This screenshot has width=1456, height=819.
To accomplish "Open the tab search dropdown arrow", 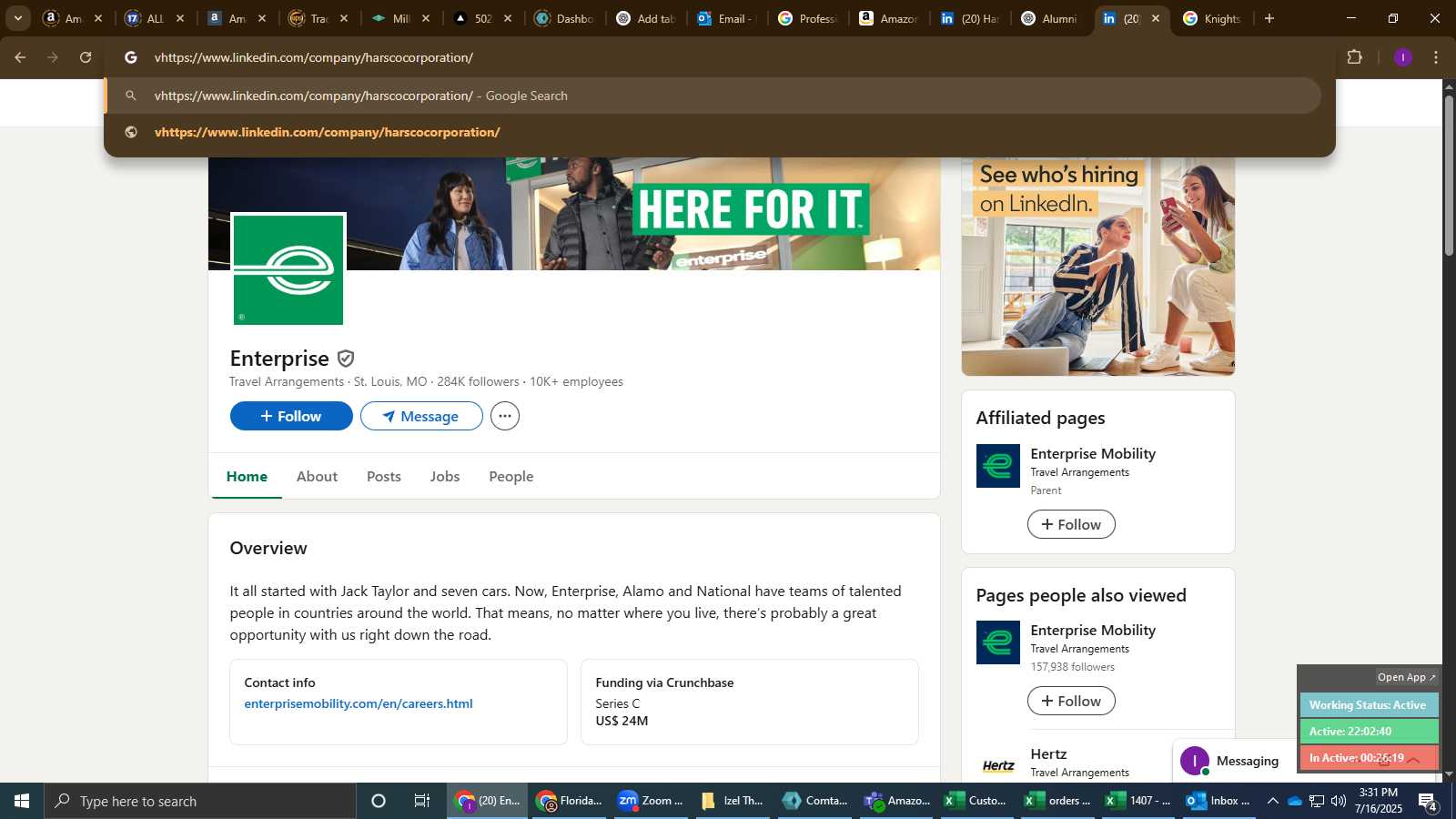I will point(18,18).
